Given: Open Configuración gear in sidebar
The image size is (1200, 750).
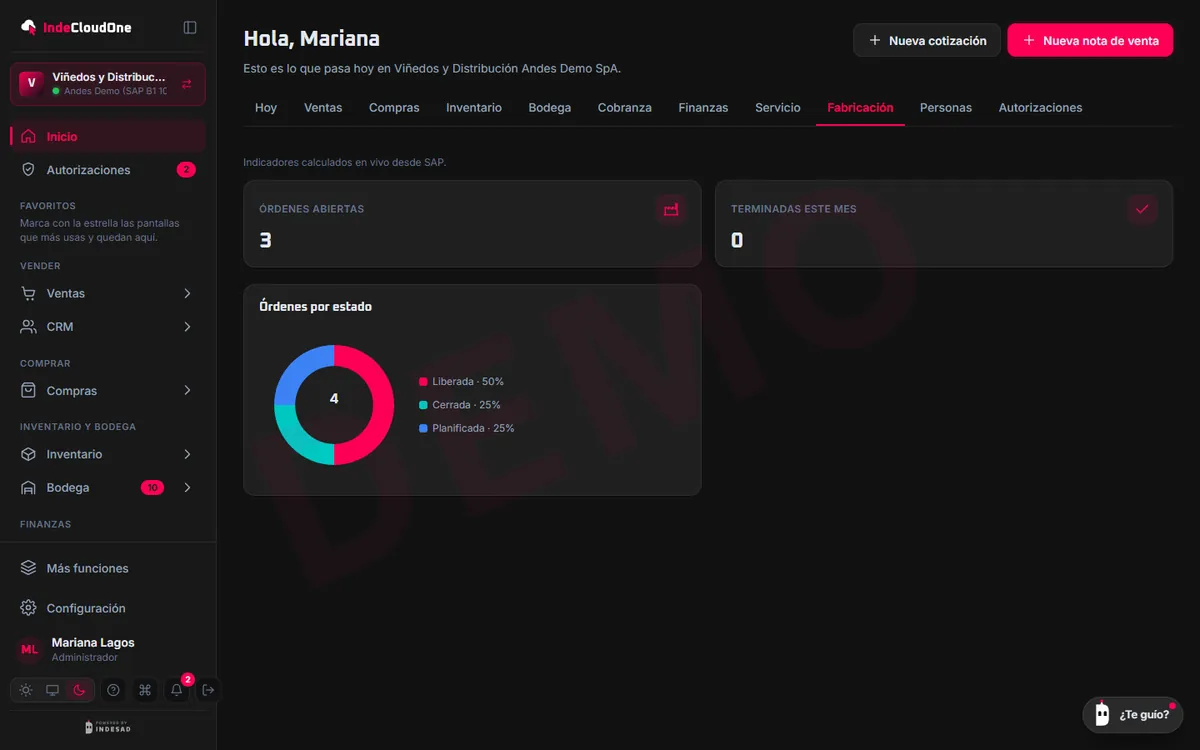Looking at the screenshot, I should [x=29, y=608].
